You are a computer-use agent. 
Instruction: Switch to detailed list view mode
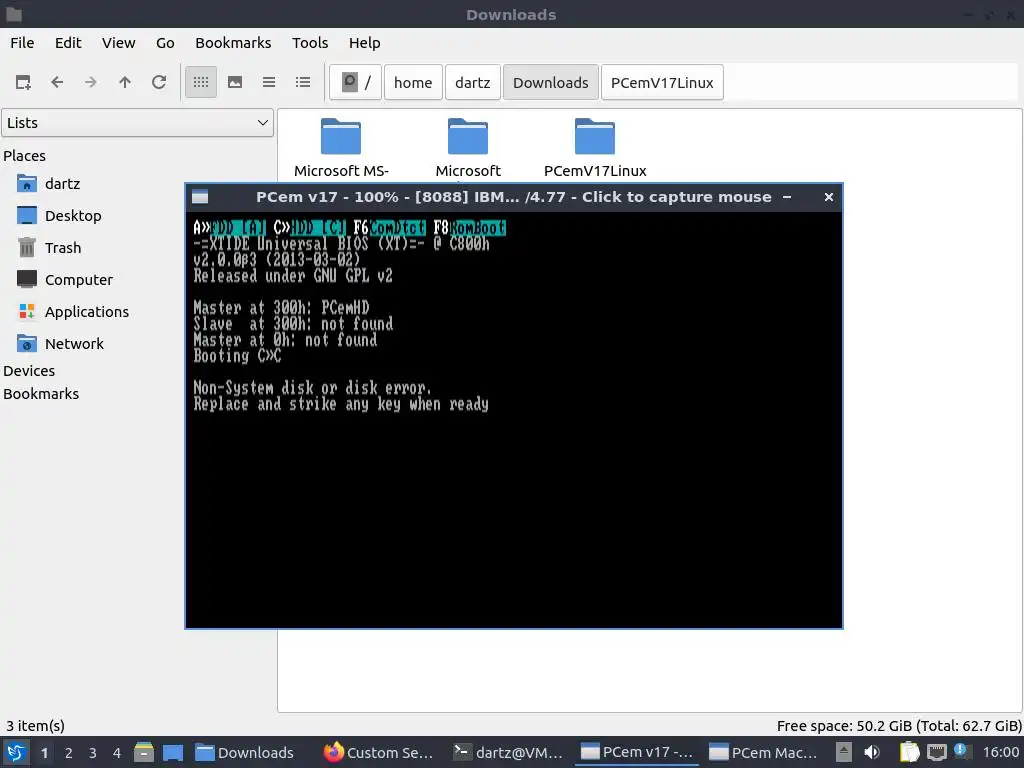point(303,82)
